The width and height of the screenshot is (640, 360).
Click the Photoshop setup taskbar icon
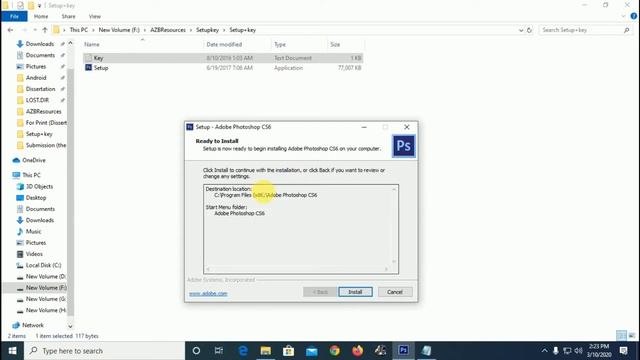coord(403,351)
